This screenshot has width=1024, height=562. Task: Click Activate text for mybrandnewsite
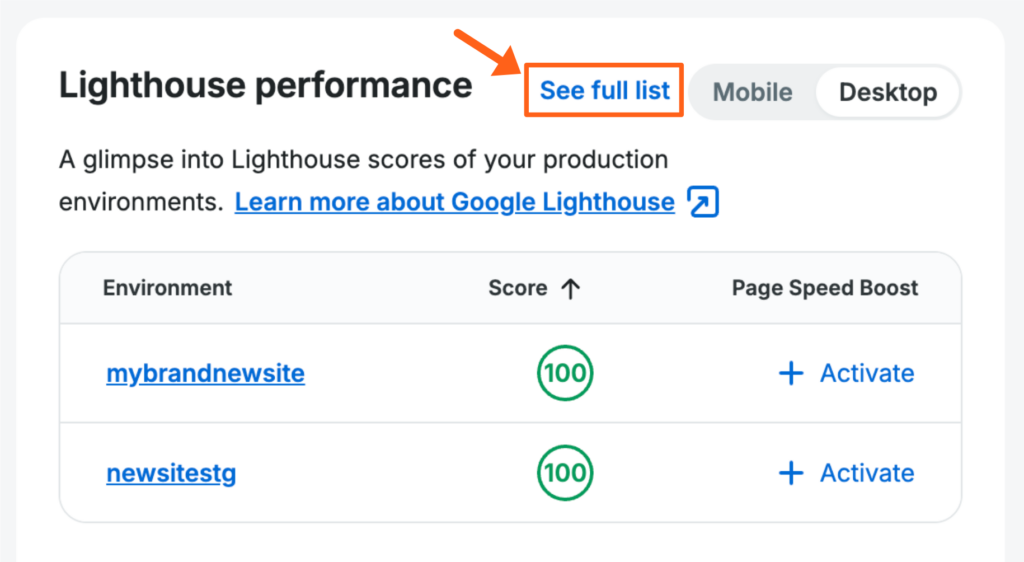pyautogui.click(x=867, y=374)
